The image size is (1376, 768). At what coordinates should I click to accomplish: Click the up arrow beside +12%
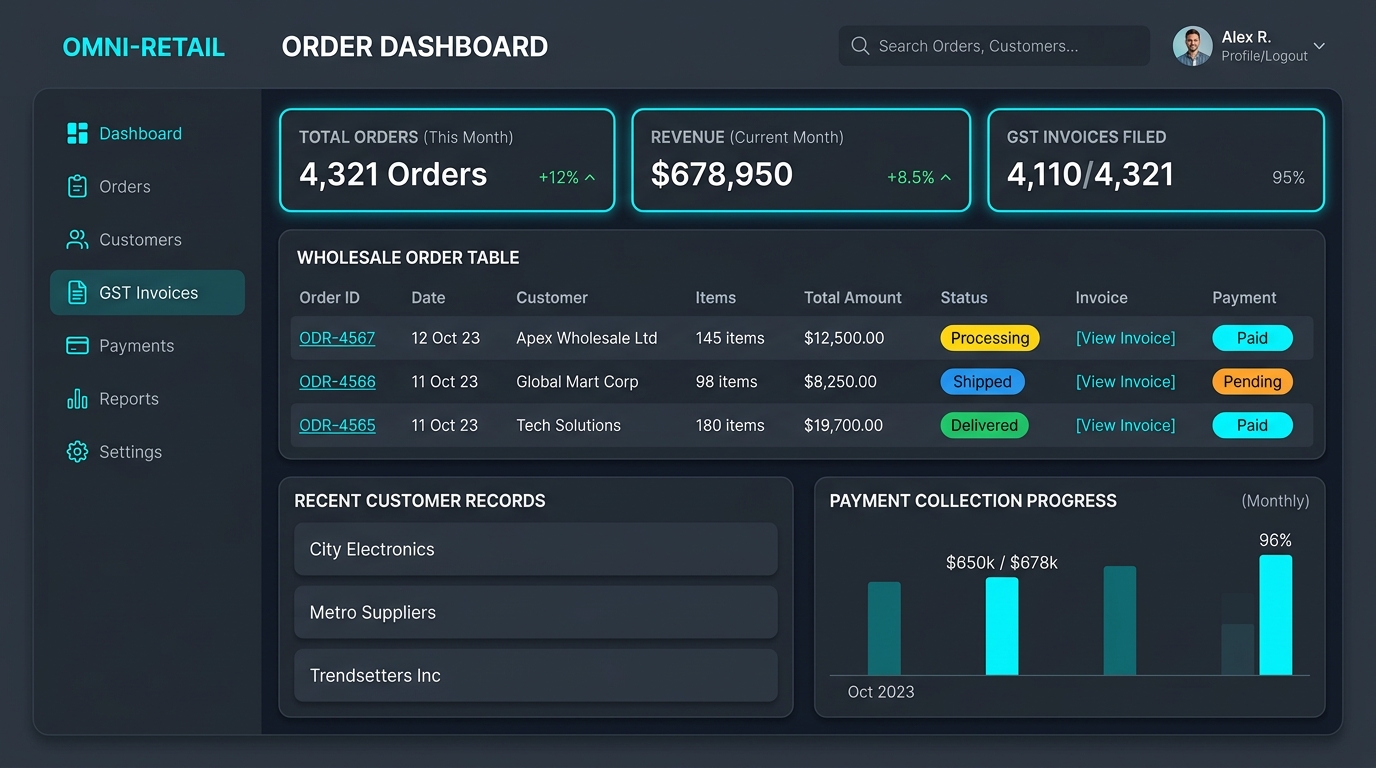pos(590,177)
